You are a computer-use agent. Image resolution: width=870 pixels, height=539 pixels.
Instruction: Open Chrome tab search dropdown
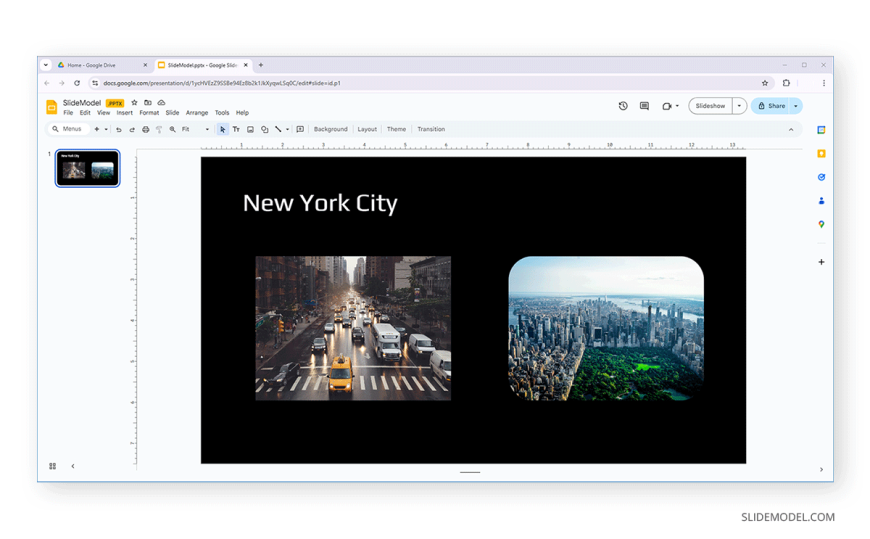click(45, 65)
